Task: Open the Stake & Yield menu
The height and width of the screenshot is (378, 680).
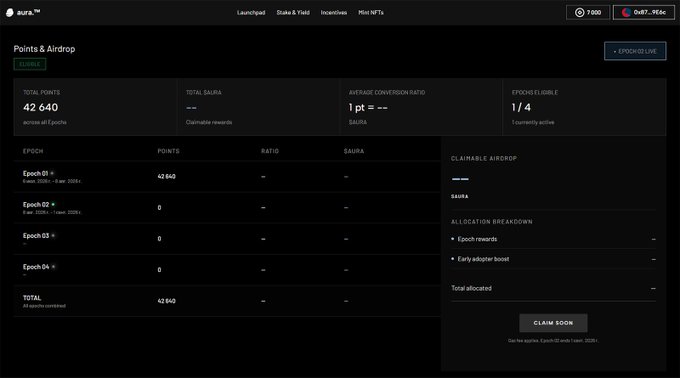Action: pos(293,13)
